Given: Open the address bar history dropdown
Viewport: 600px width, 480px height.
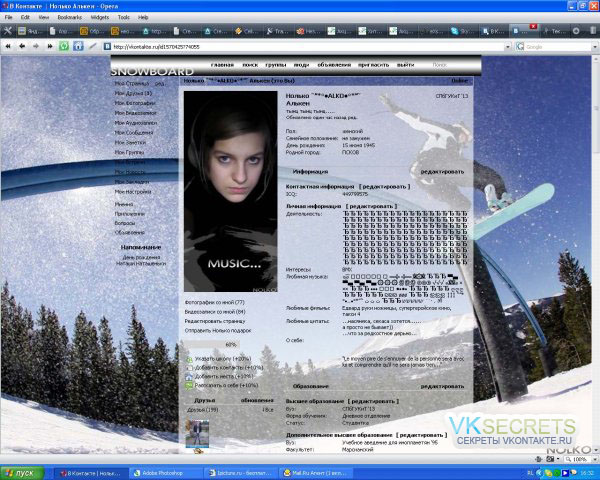Looking at the screenshot, I should click(508, 47).
